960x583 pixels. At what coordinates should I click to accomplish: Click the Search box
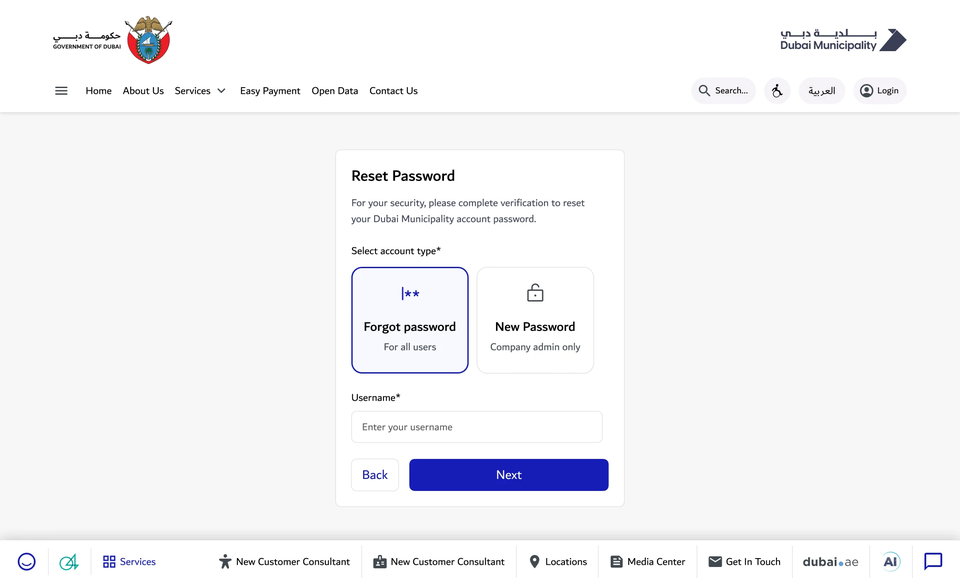pyautogui.click(x=724, y=91)
